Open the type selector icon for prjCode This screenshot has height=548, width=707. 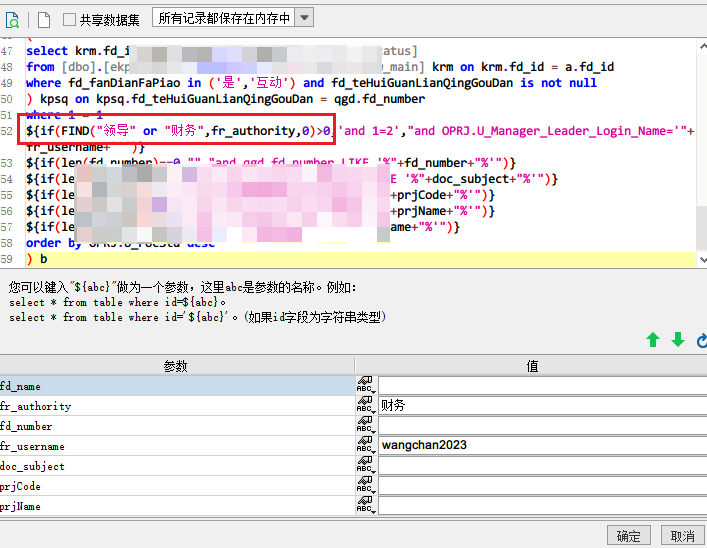point(365,485)
